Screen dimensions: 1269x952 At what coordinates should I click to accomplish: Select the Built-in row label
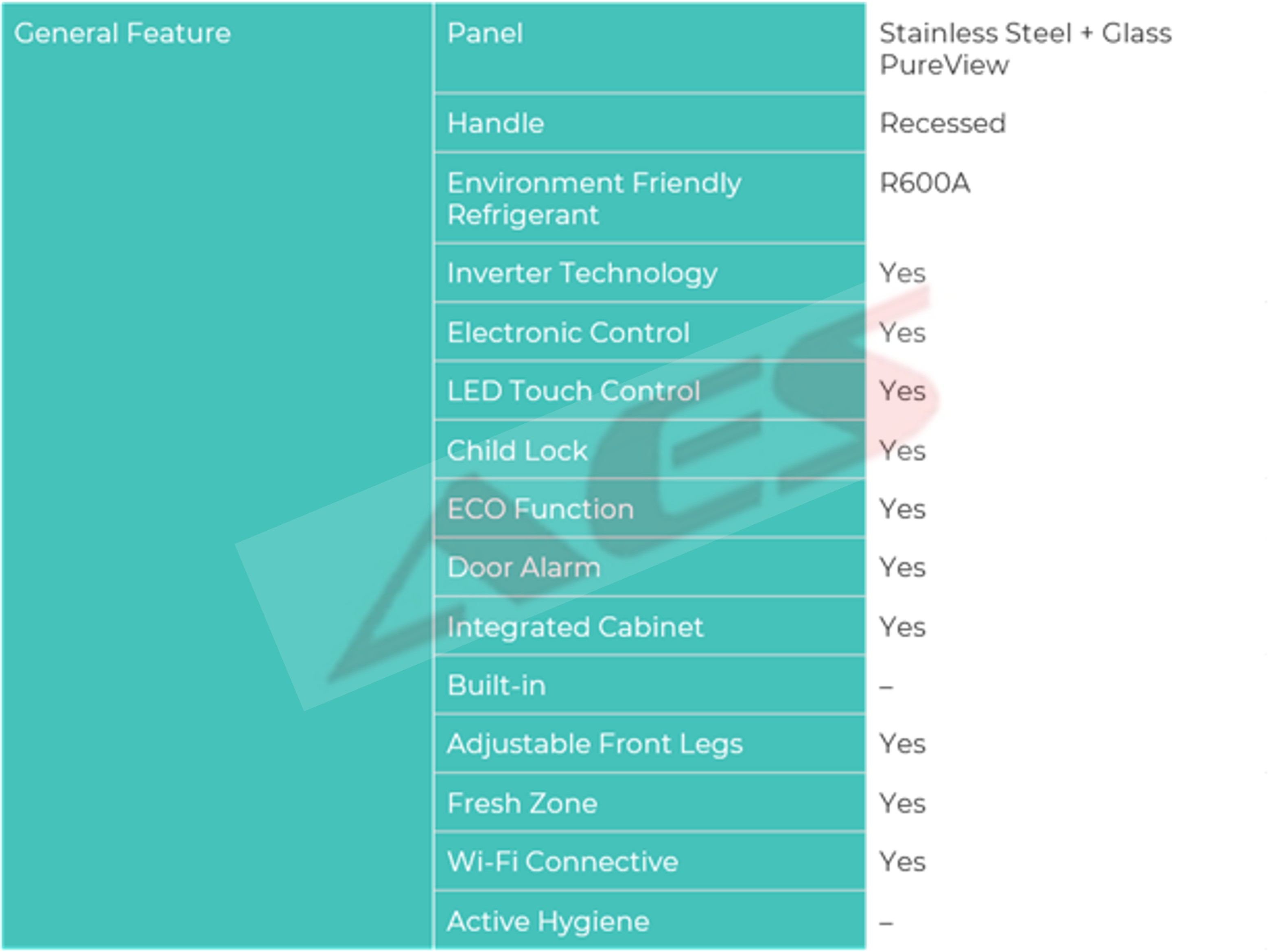(x=496, y=685)
